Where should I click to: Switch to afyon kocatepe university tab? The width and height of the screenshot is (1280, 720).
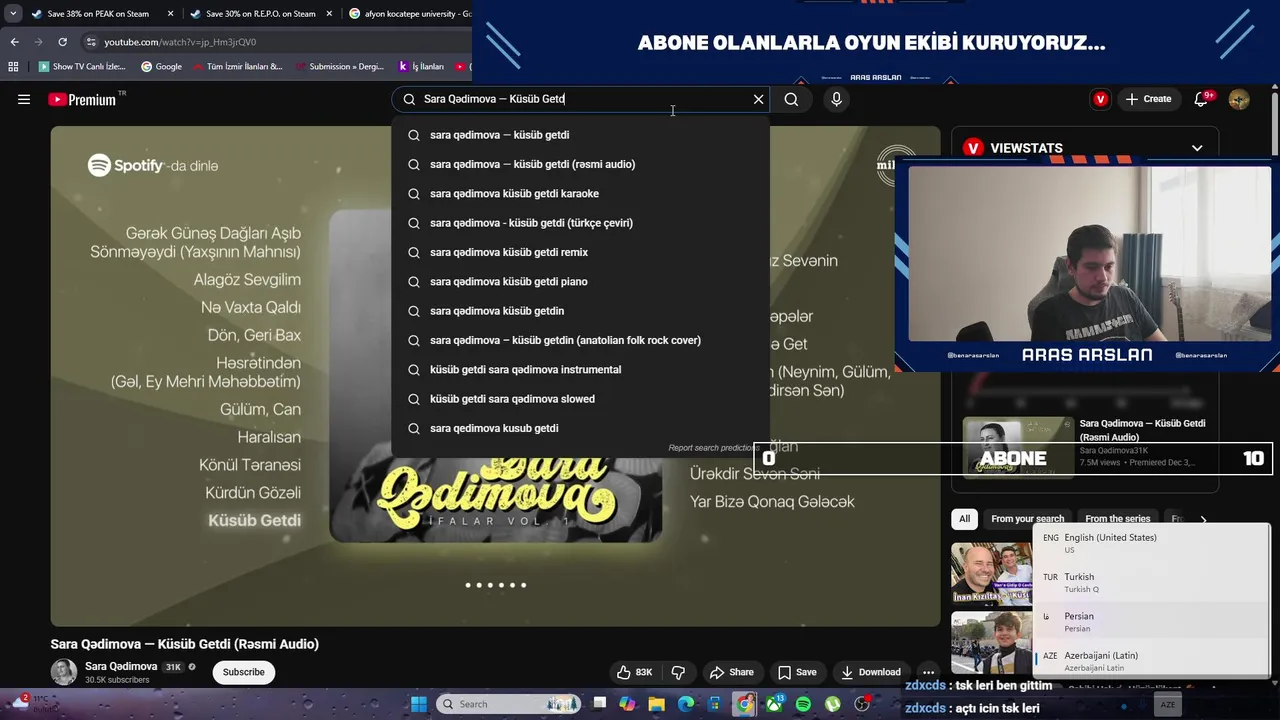(410, 14)
